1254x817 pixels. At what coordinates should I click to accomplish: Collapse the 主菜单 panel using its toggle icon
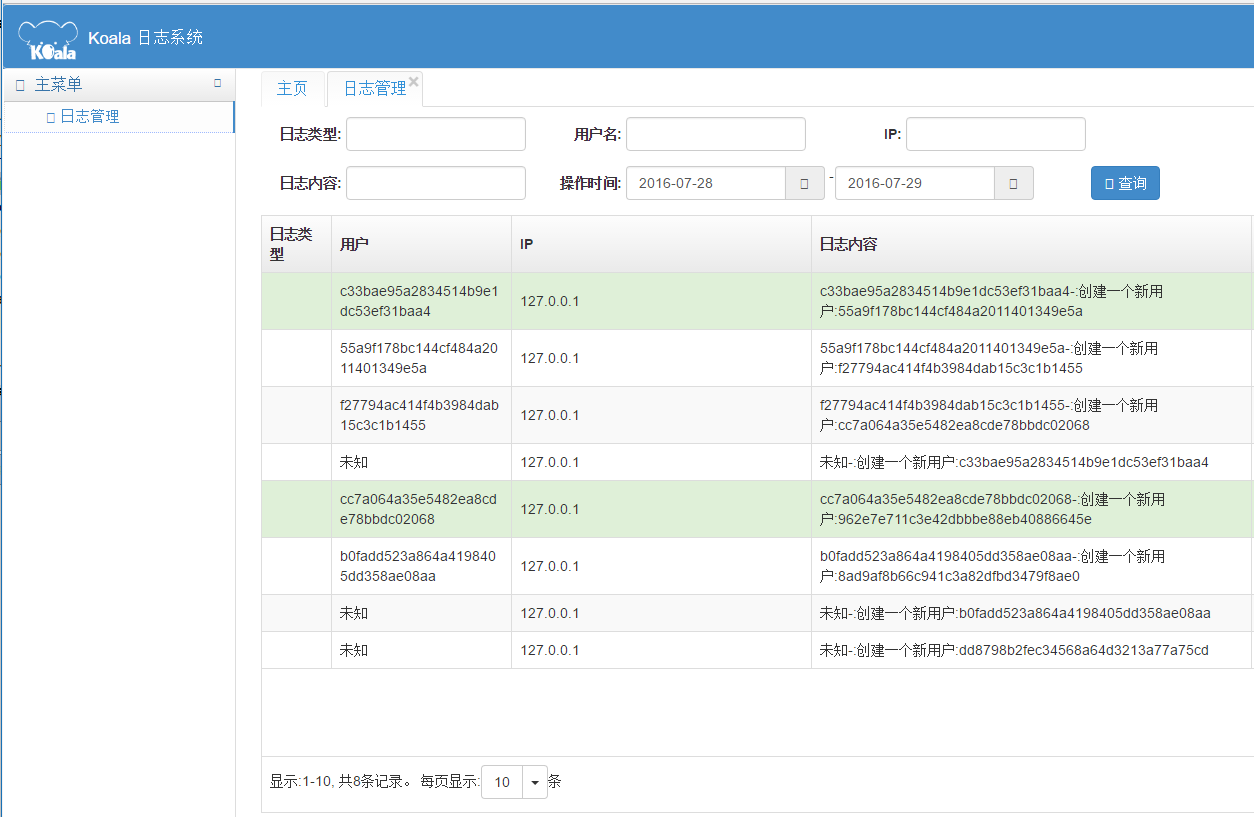point(218,84)
